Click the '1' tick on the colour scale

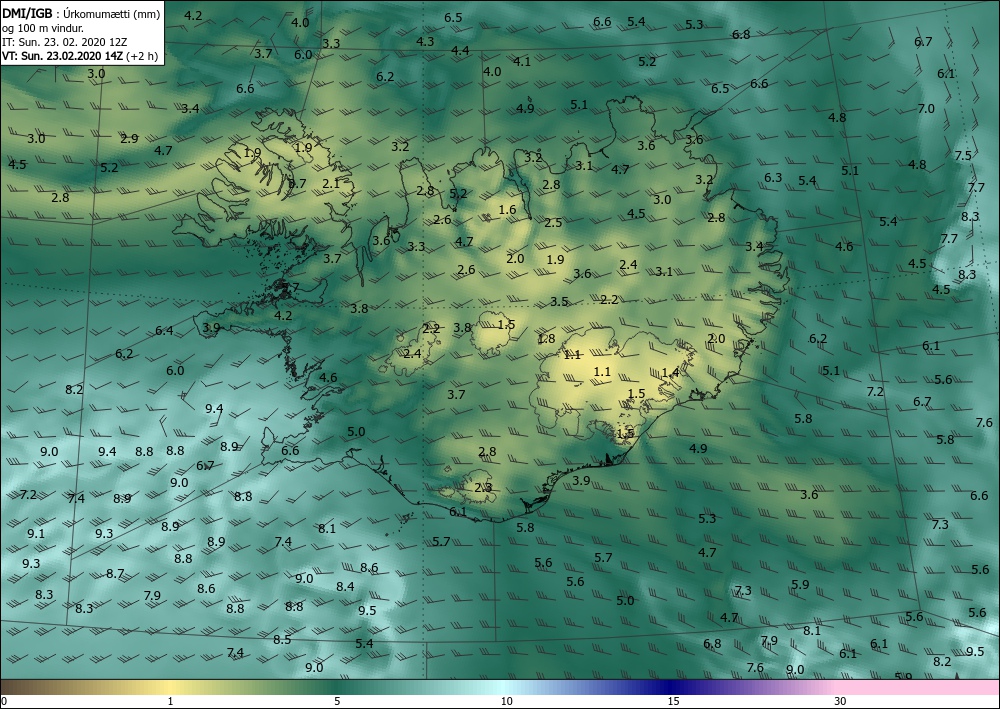tap(170, 701)
